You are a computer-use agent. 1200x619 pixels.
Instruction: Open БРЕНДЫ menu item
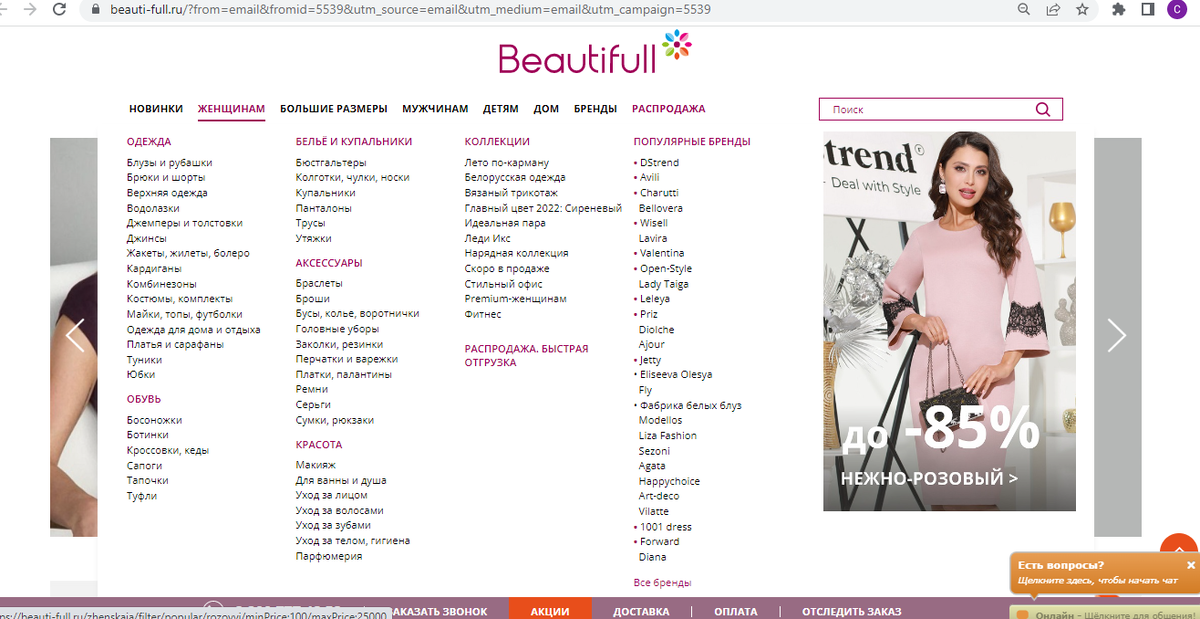pyautogui.click(x=595, y=109)
